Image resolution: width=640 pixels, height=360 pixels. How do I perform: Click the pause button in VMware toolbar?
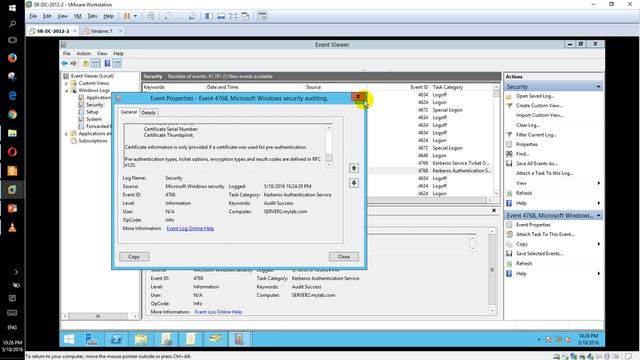pos(127,16)
